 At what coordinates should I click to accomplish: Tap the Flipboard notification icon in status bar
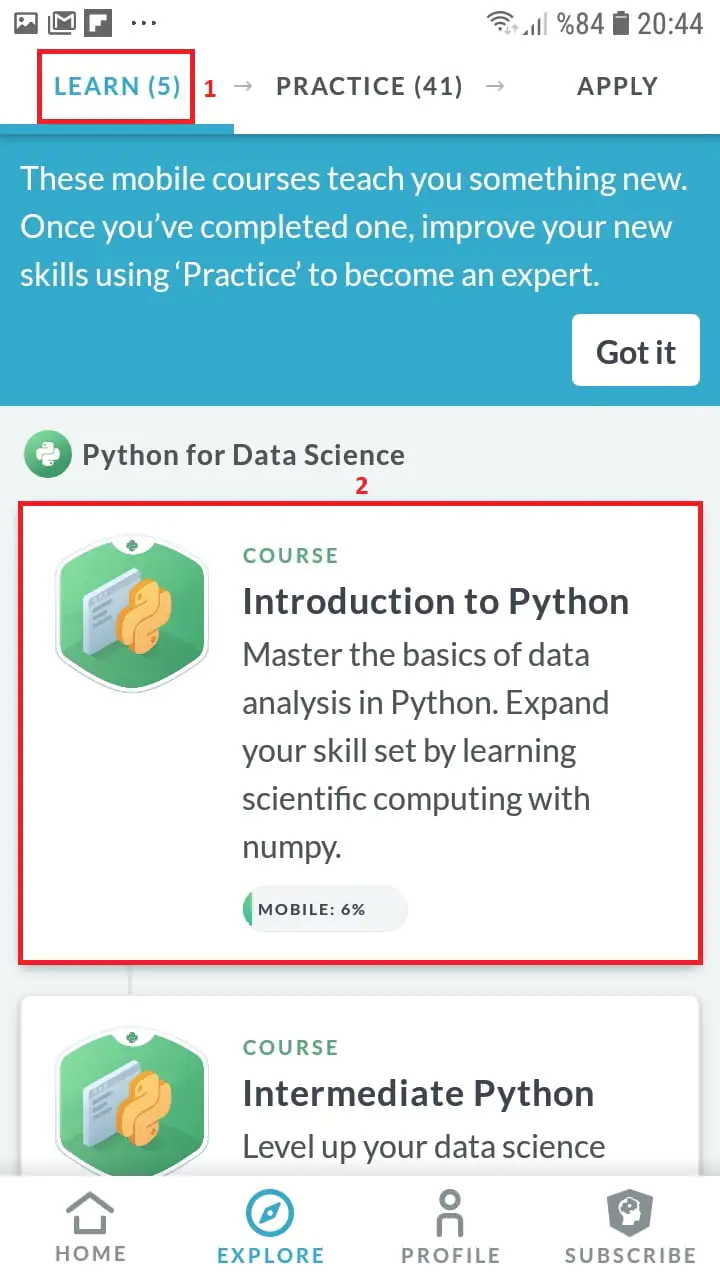(x=98, y=22)
